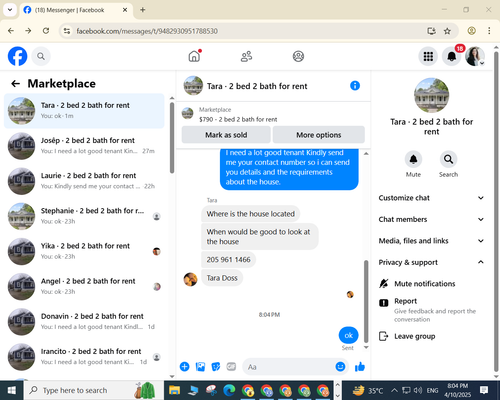This screenshot has width=500, height=400.
Task: Open notifications bell with 18 badge
Action: click(x=452, y=56)
